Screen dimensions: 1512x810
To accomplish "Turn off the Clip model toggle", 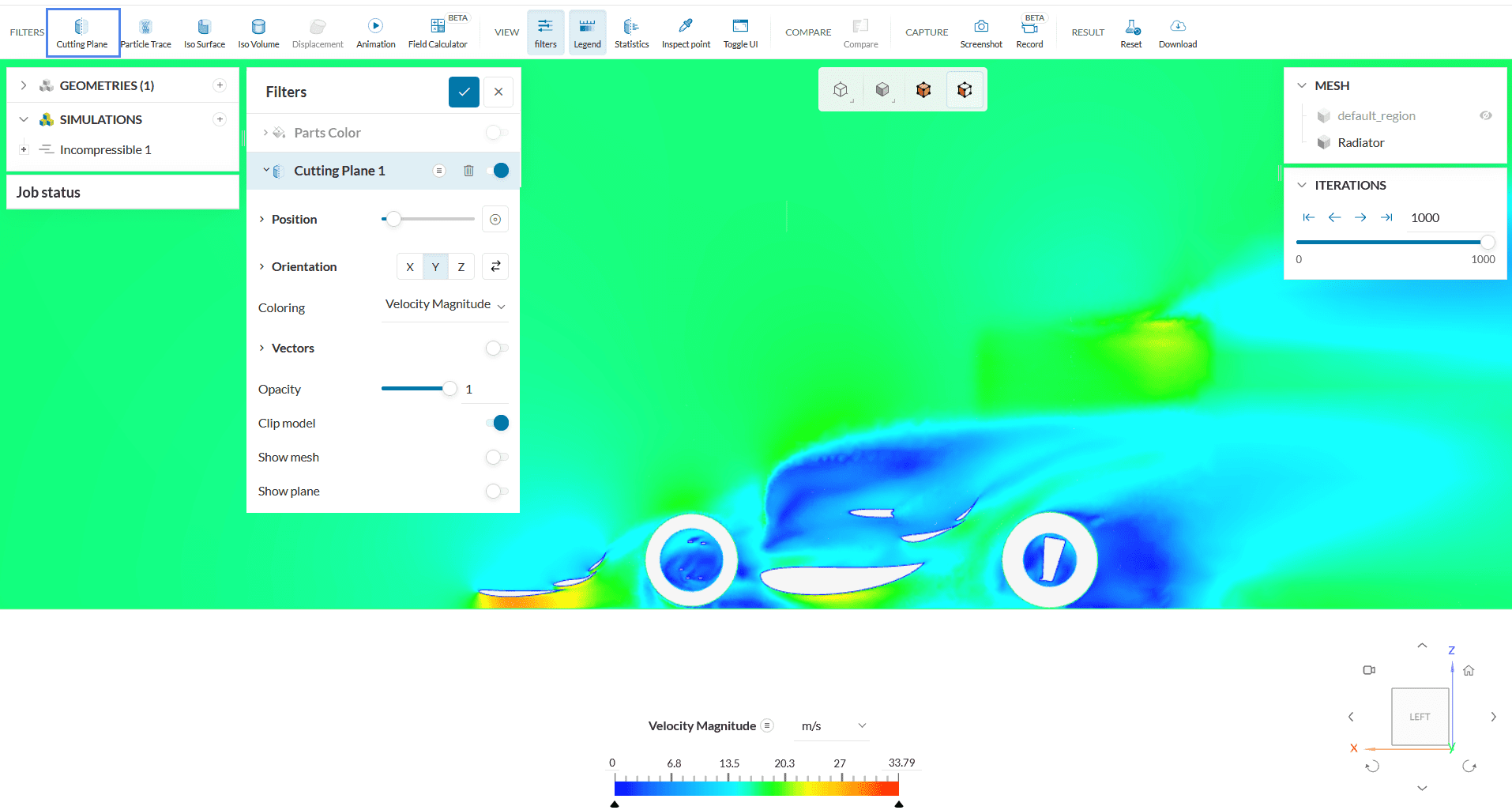I will 497,424.
